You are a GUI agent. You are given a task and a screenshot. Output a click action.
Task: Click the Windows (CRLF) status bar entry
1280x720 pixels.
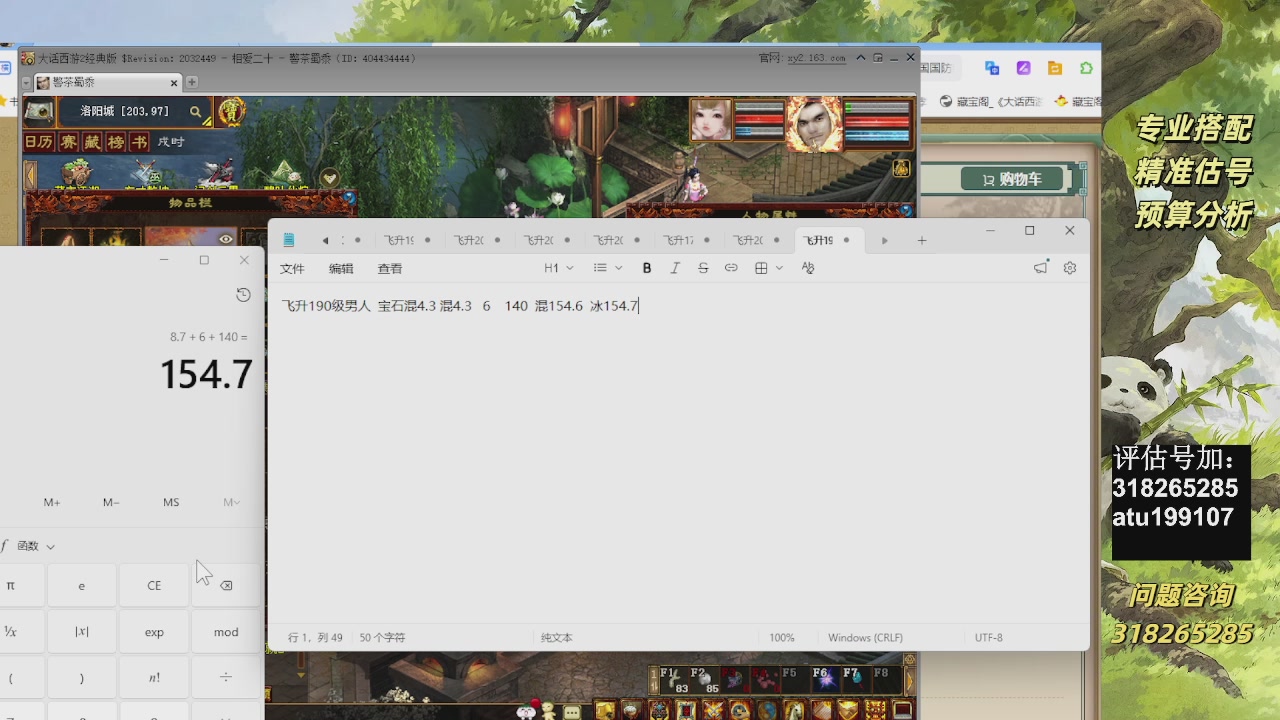coord(865,637)
